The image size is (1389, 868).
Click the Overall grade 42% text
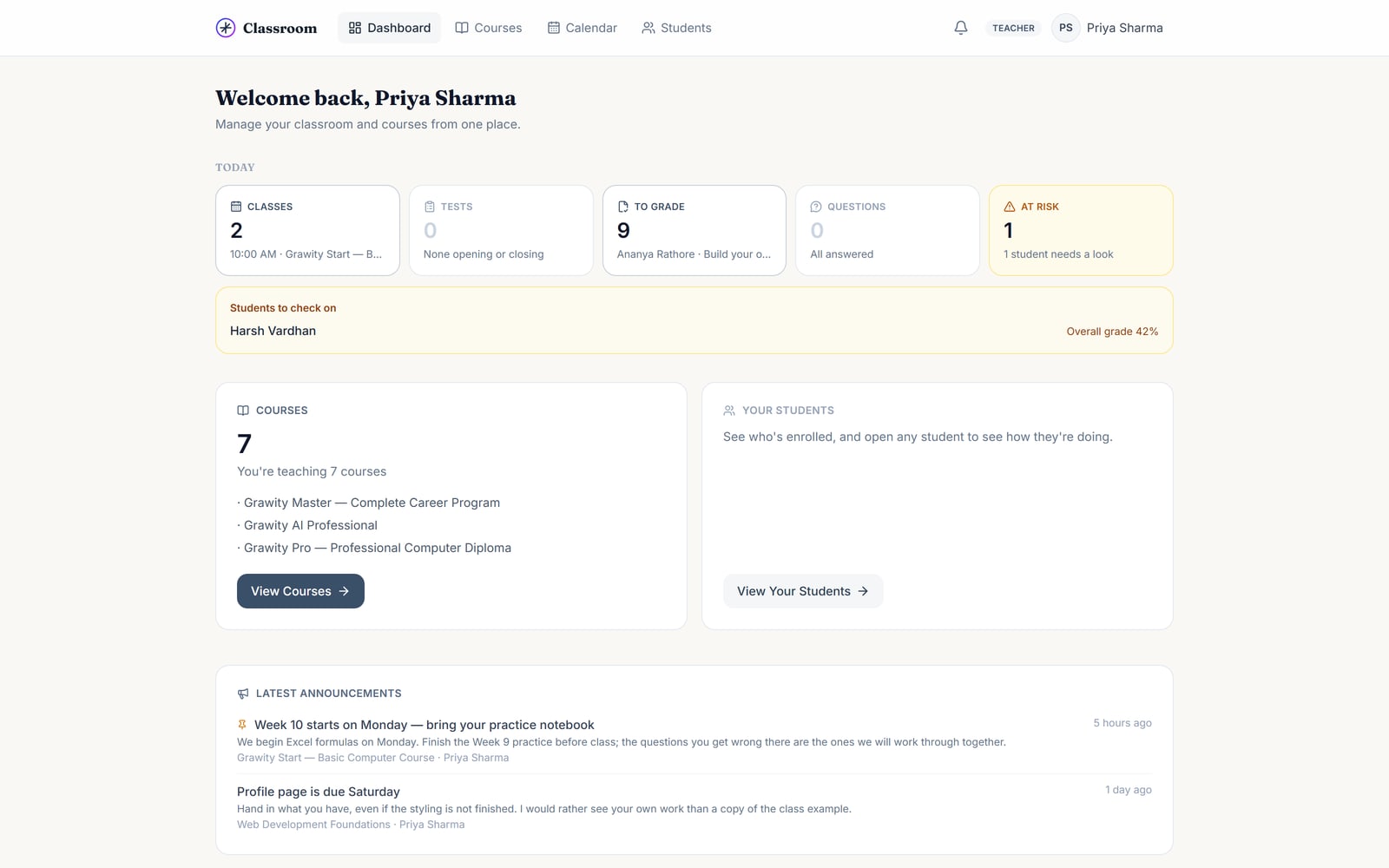(x=1112, y=332)
